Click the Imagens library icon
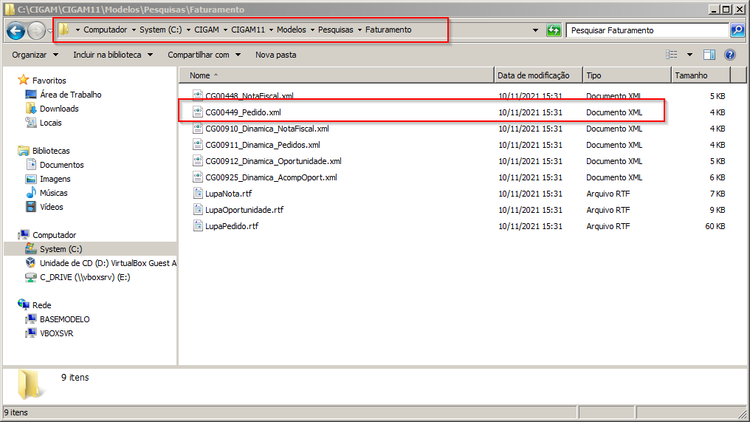 (x=31, y=178)
